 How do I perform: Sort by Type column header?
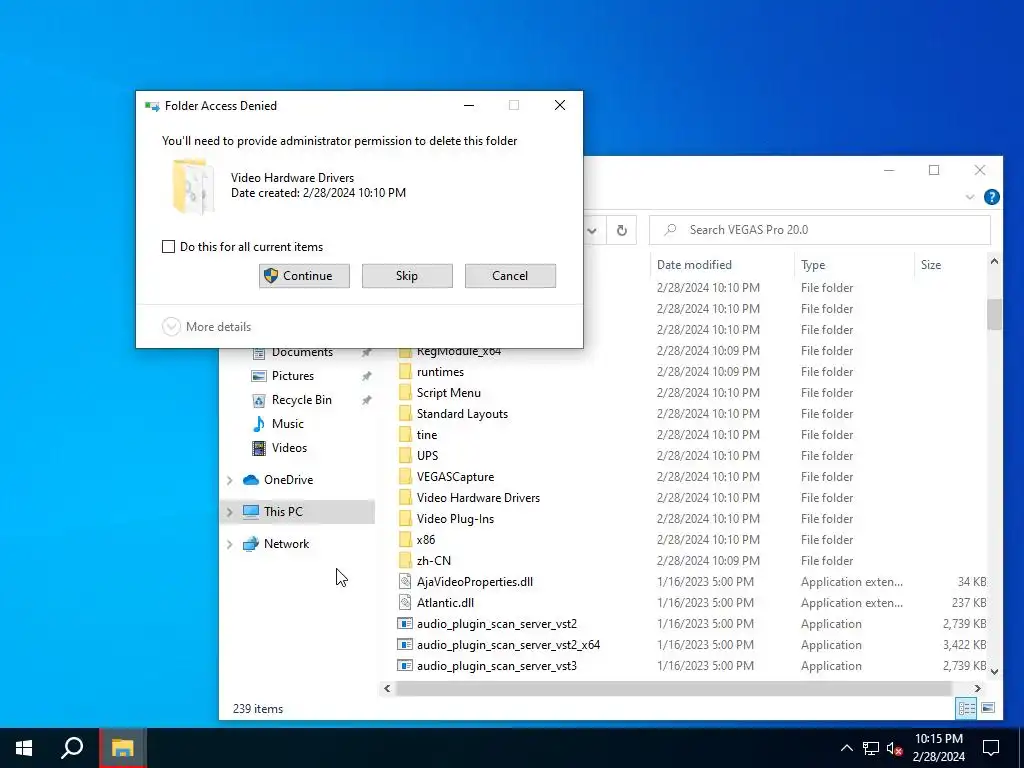click(812, 264)
